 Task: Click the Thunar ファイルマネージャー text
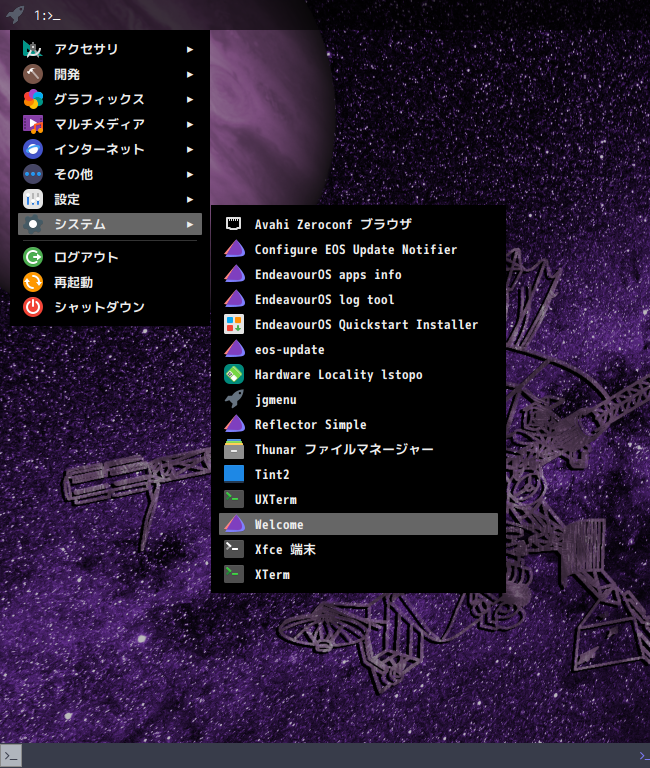tap(344, 450)
